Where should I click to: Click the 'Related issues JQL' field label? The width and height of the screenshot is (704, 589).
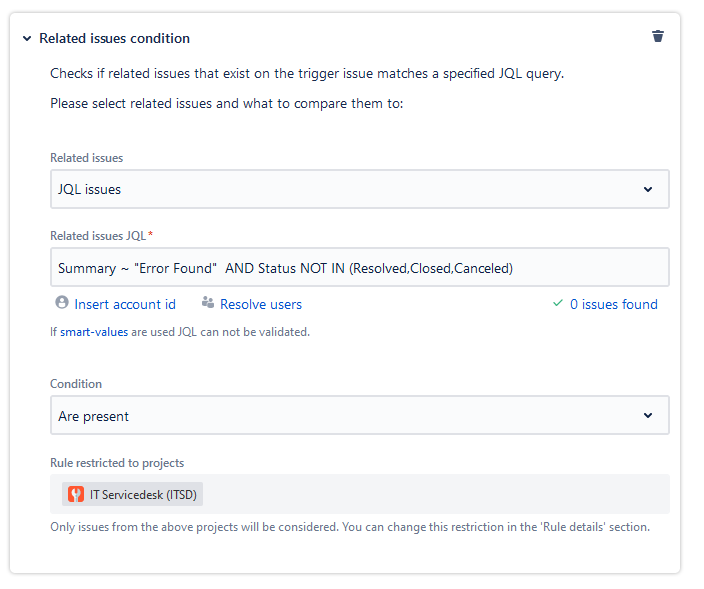point(98,236)
